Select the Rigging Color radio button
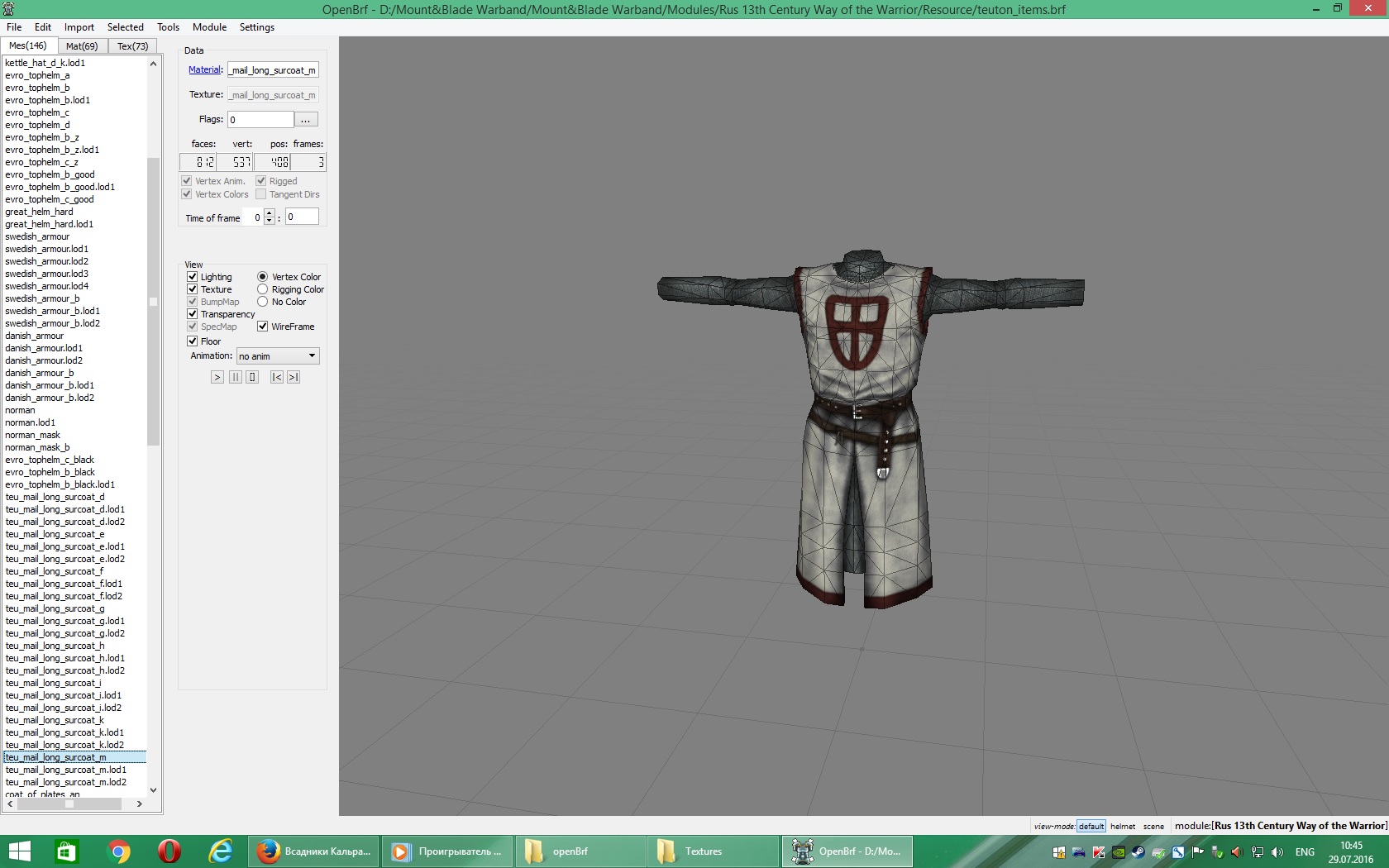 coord(262,289)
